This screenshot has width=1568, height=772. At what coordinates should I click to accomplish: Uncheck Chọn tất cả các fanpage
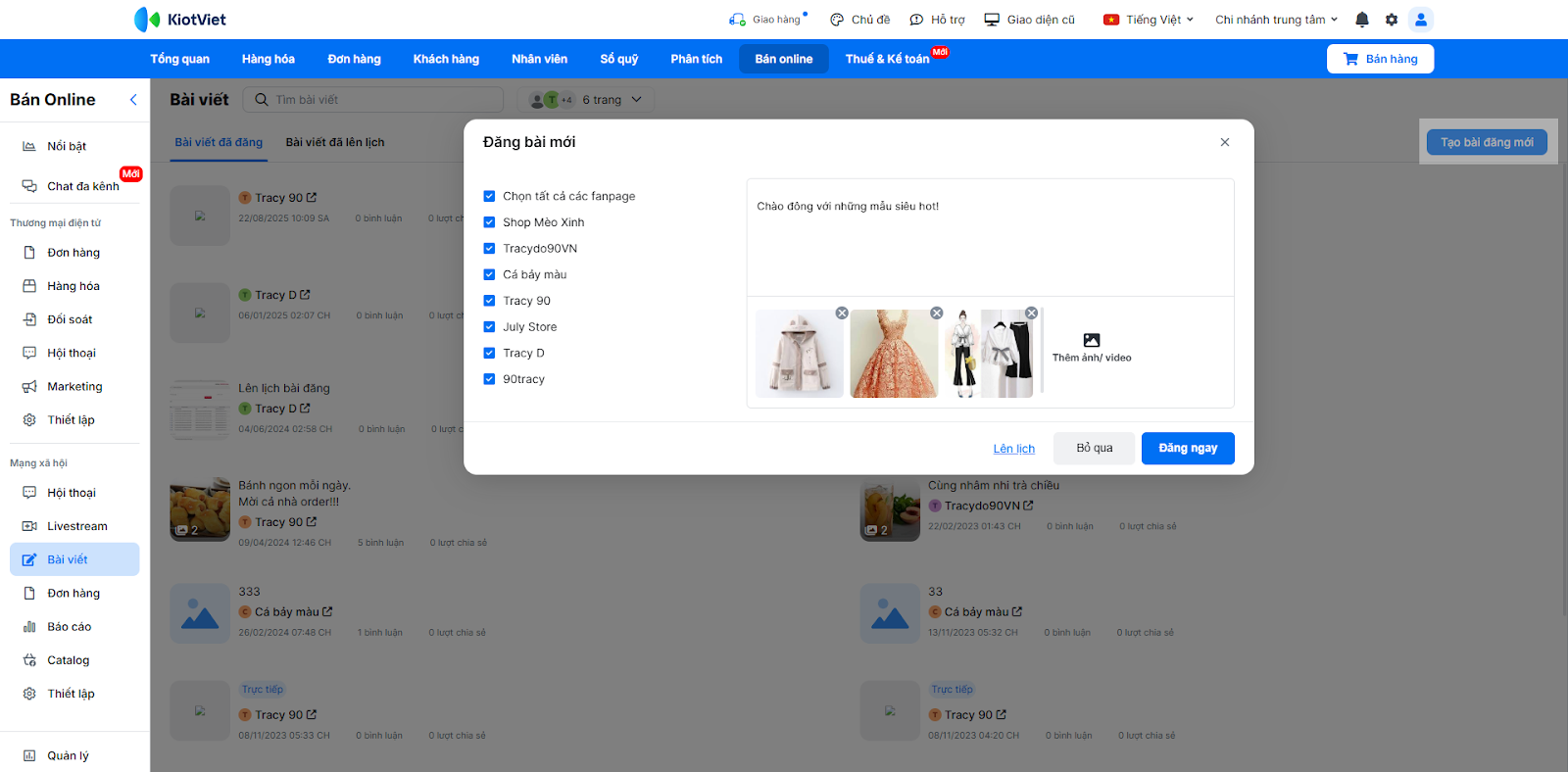489,196
